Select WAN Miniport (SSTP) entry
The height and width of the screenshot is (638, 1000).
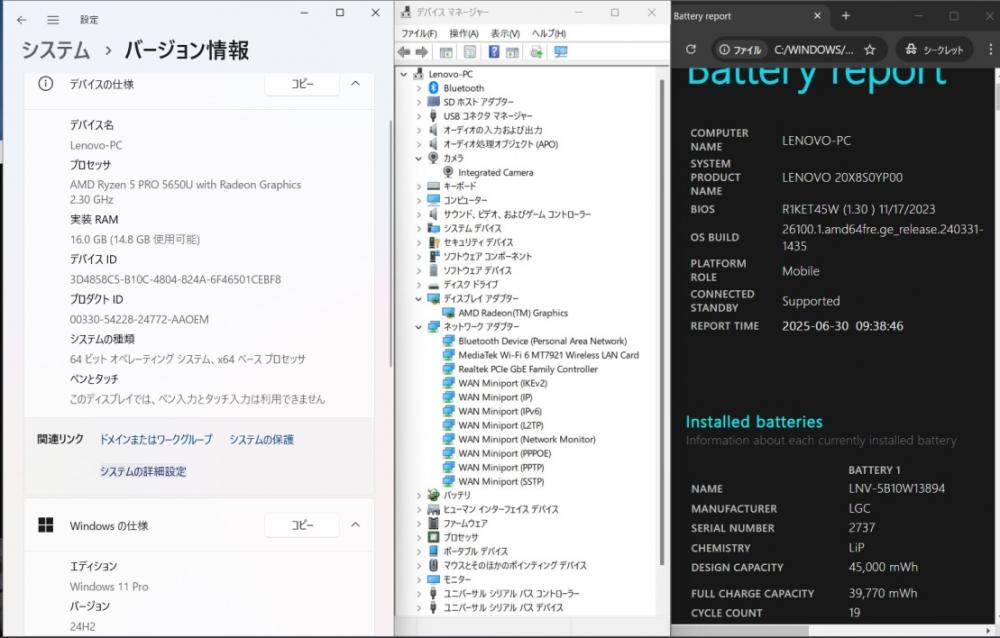[x=501, y=481]
